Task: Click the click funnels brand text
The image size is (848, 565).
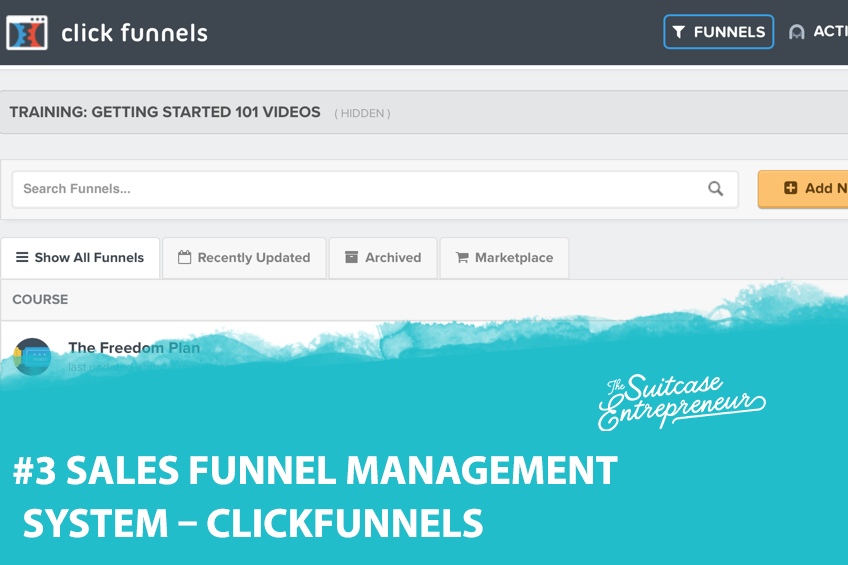Action: pyautogui.click(x=134, y=33)
